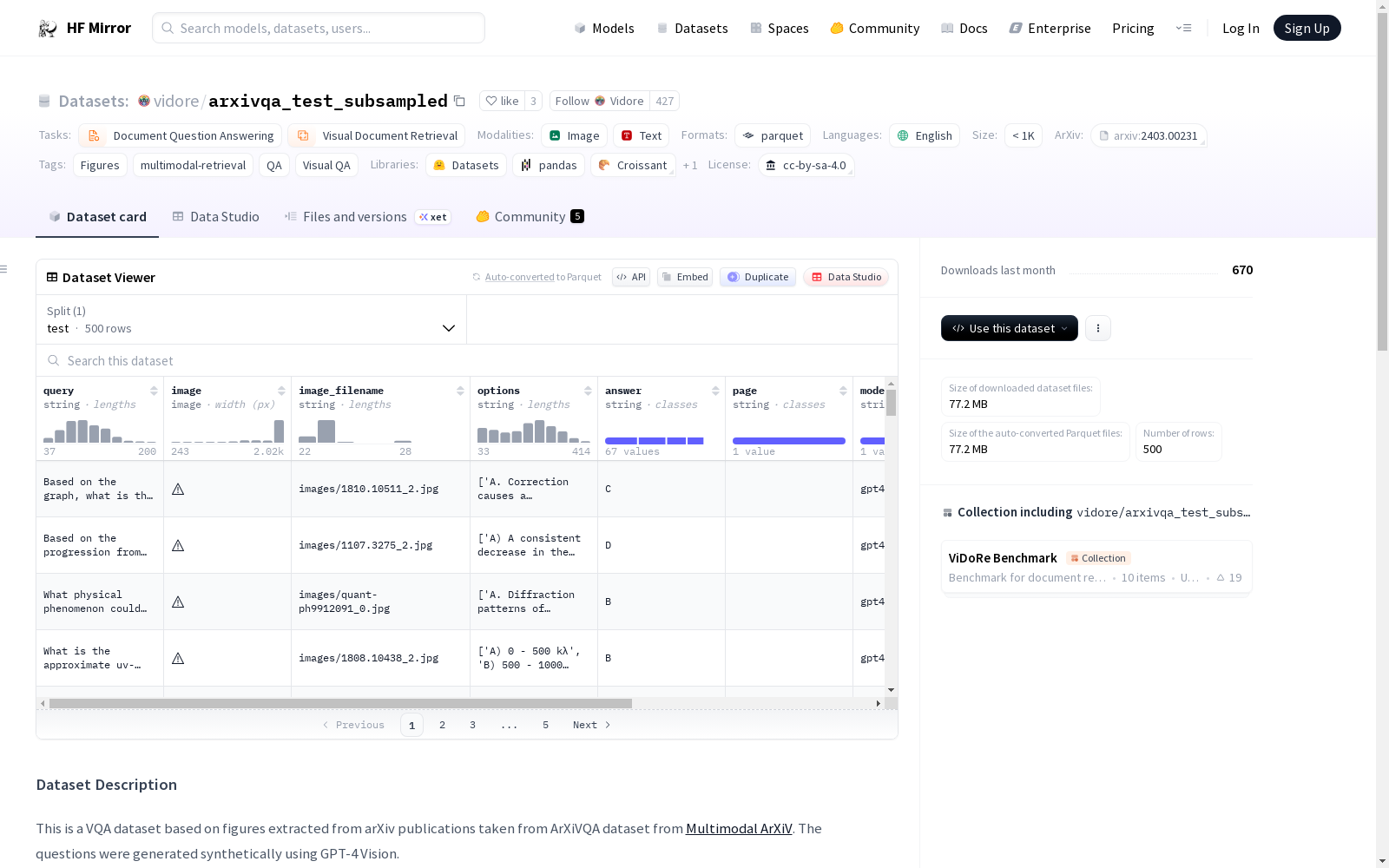Click the vertical scrollbar of the table
This screenshot has width=1389, height=868.
point(892,403)
